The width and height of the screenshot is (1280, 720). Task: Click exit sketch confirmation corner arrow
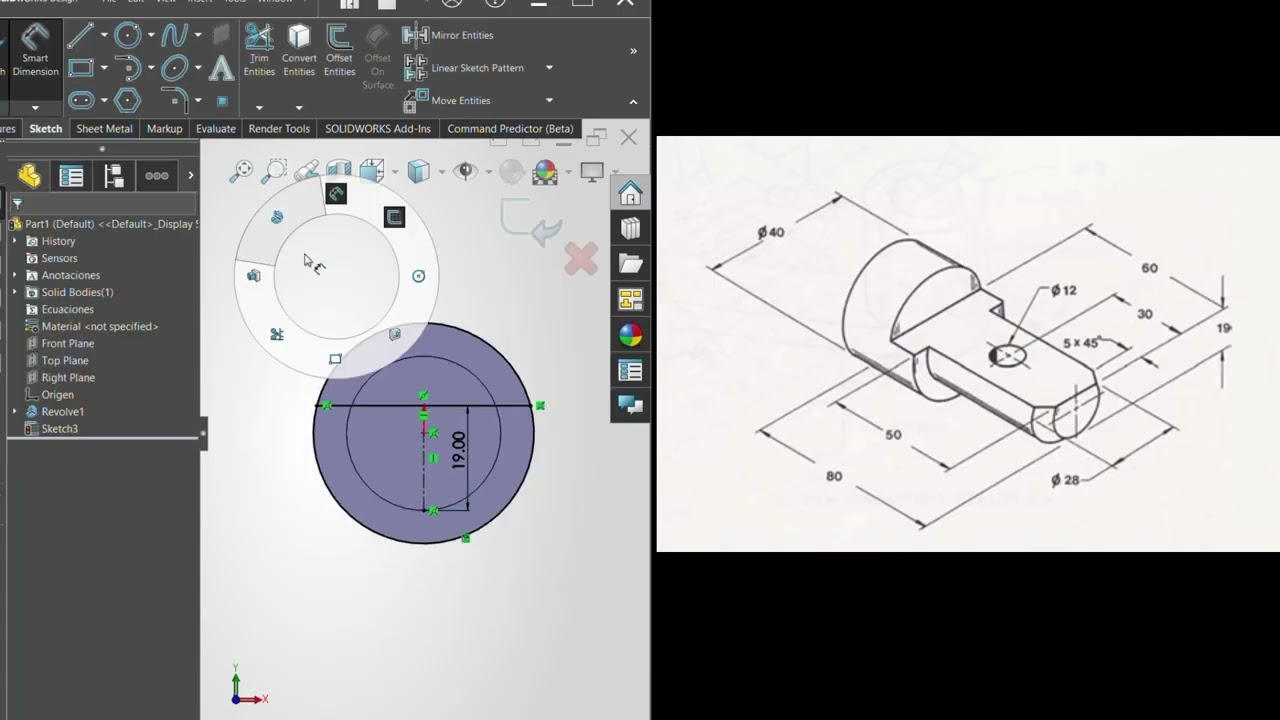[534, 223]
